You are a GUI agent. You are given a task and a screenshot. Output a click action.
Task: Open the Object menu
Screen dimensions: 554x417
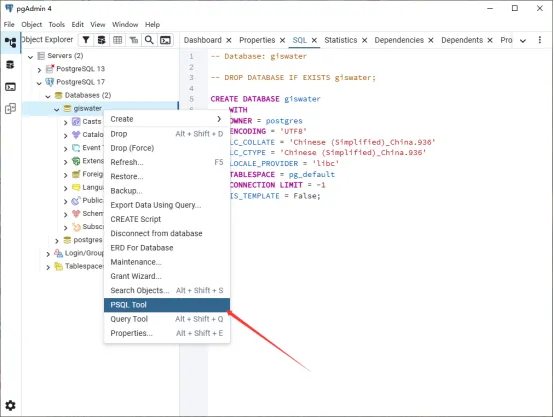point(31,24)
